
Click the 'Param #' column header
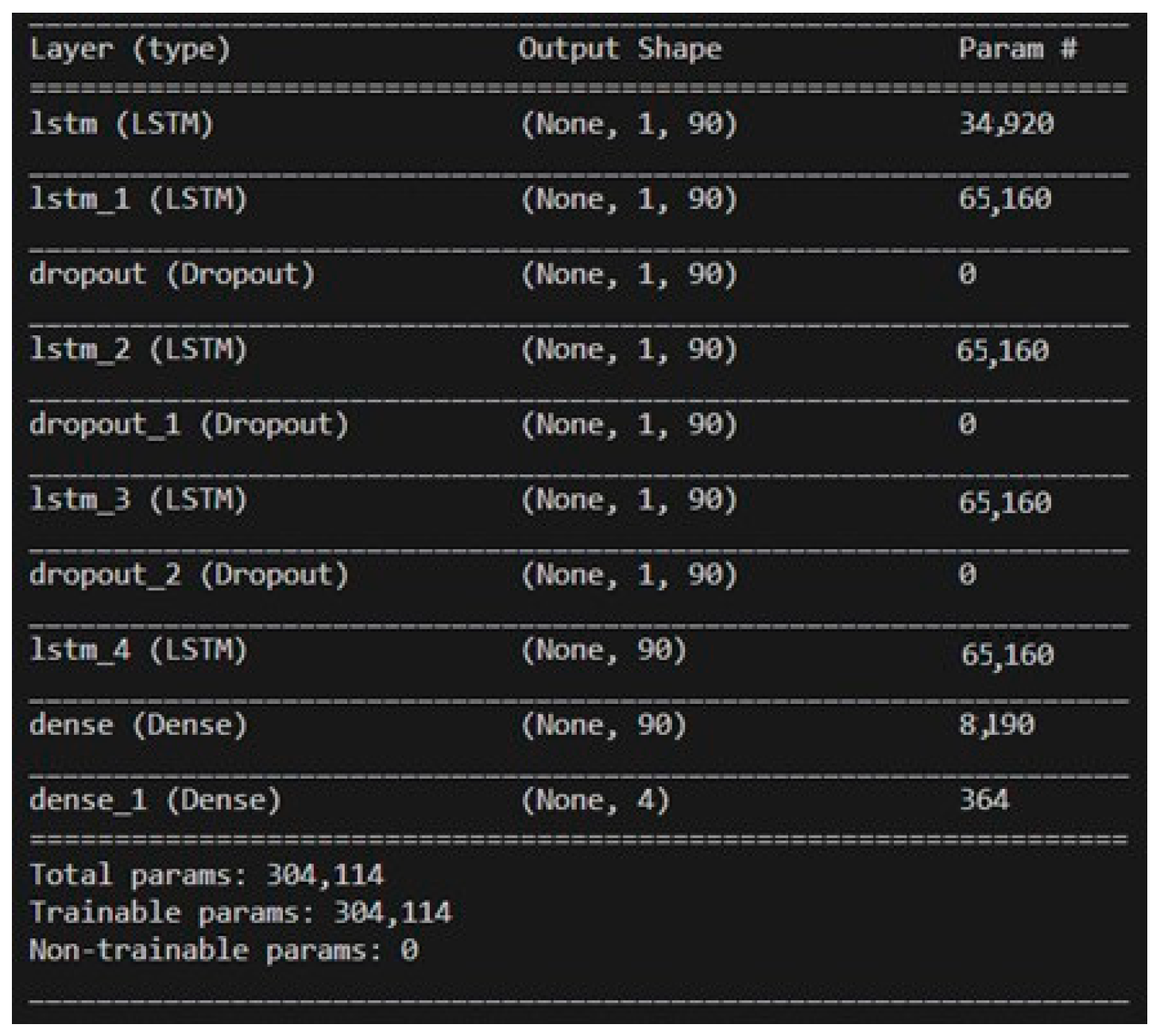point(1017,48)
